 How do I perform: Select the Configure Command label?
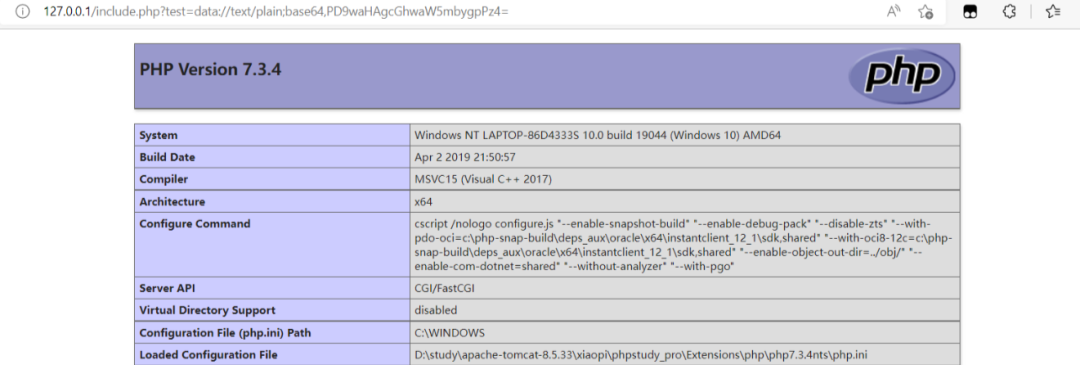195,224
